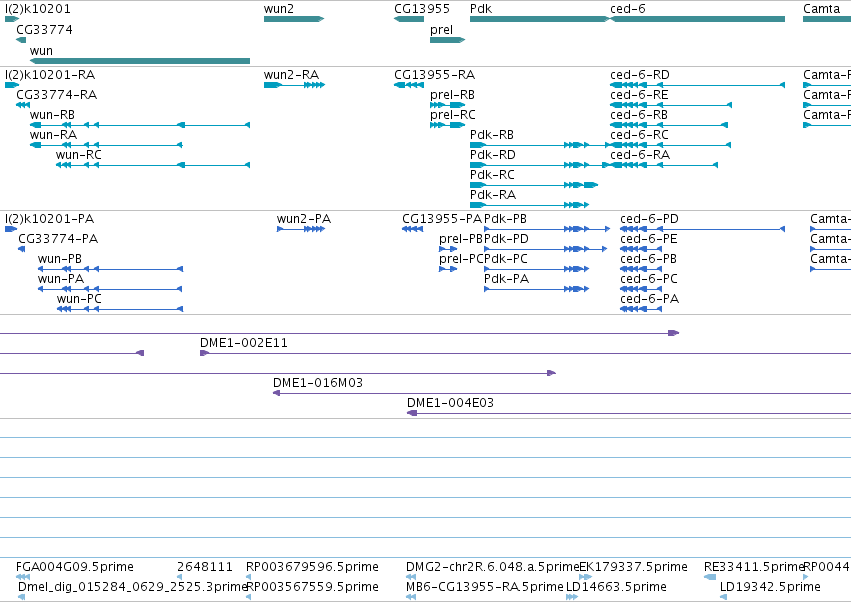
Task: Select the DME1-016M03 BAC label
Action: click(317, 383)
